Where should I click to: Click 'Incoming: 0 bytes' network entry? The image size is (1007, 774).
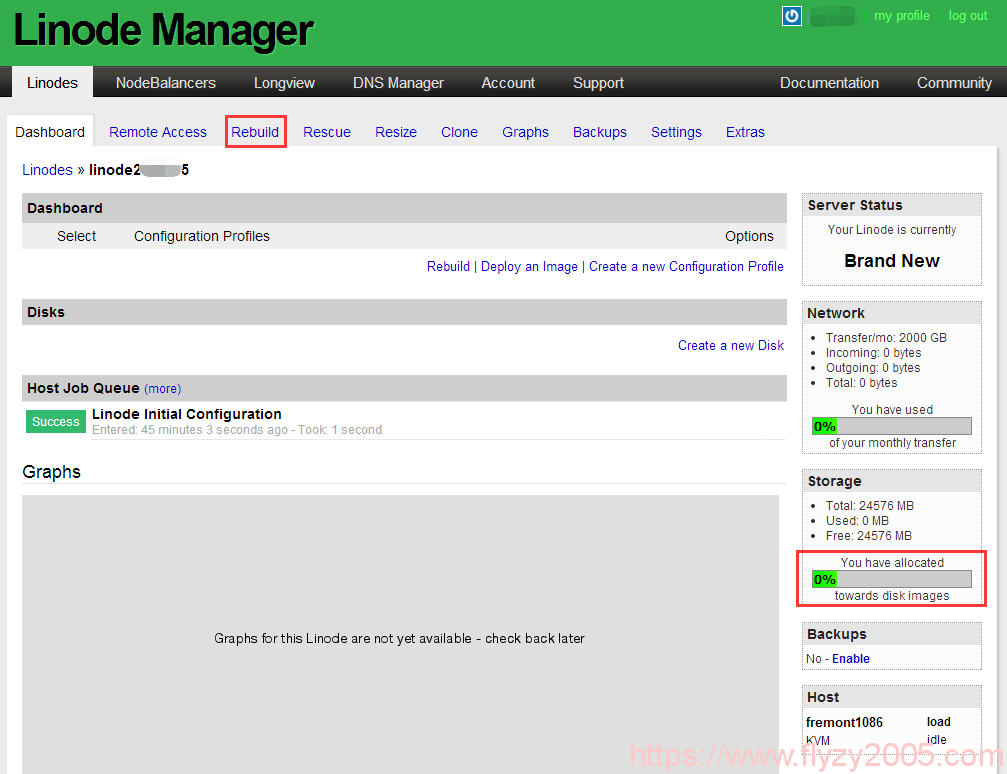[873, 353]
